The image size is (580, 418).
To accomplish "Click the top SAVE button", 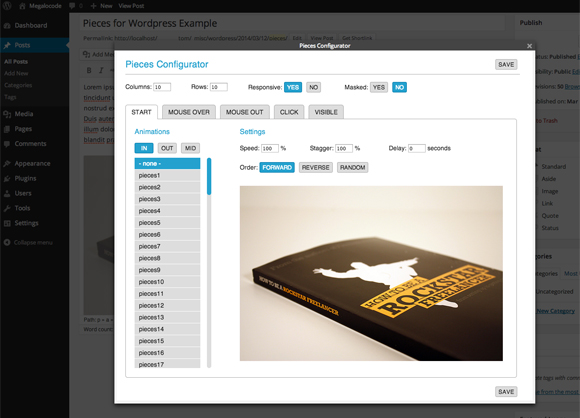I will point(506,65).
